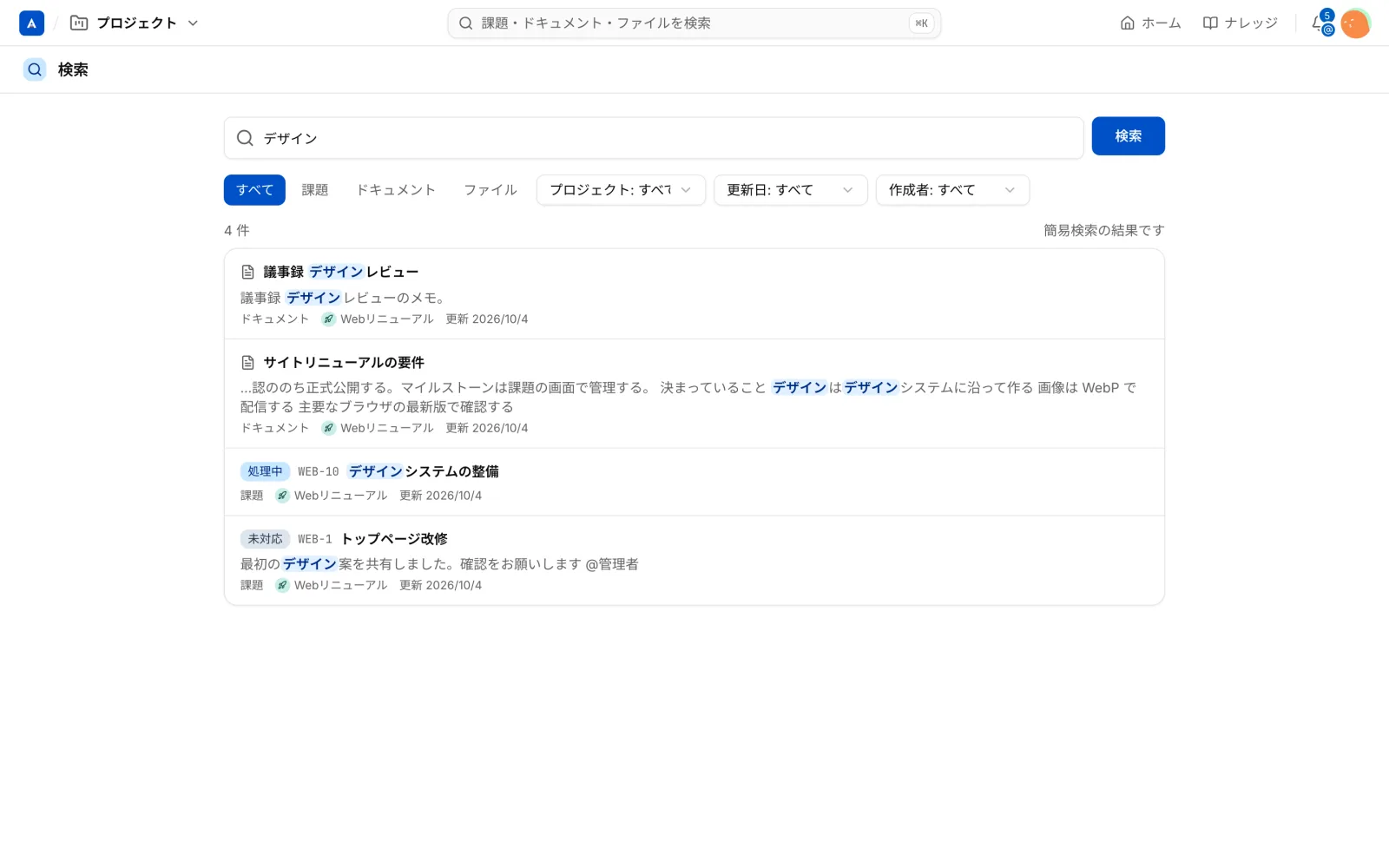1389x868 pixels.
Task: Click the 4 件 result count
Action: click(237, 230)
